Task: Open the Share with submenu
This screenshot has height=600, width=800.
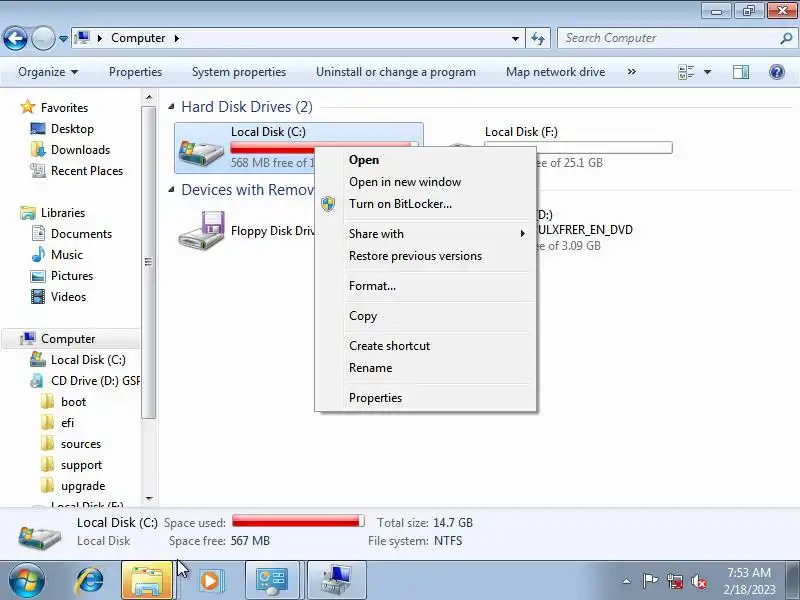Action: click(x=426, y=234)
